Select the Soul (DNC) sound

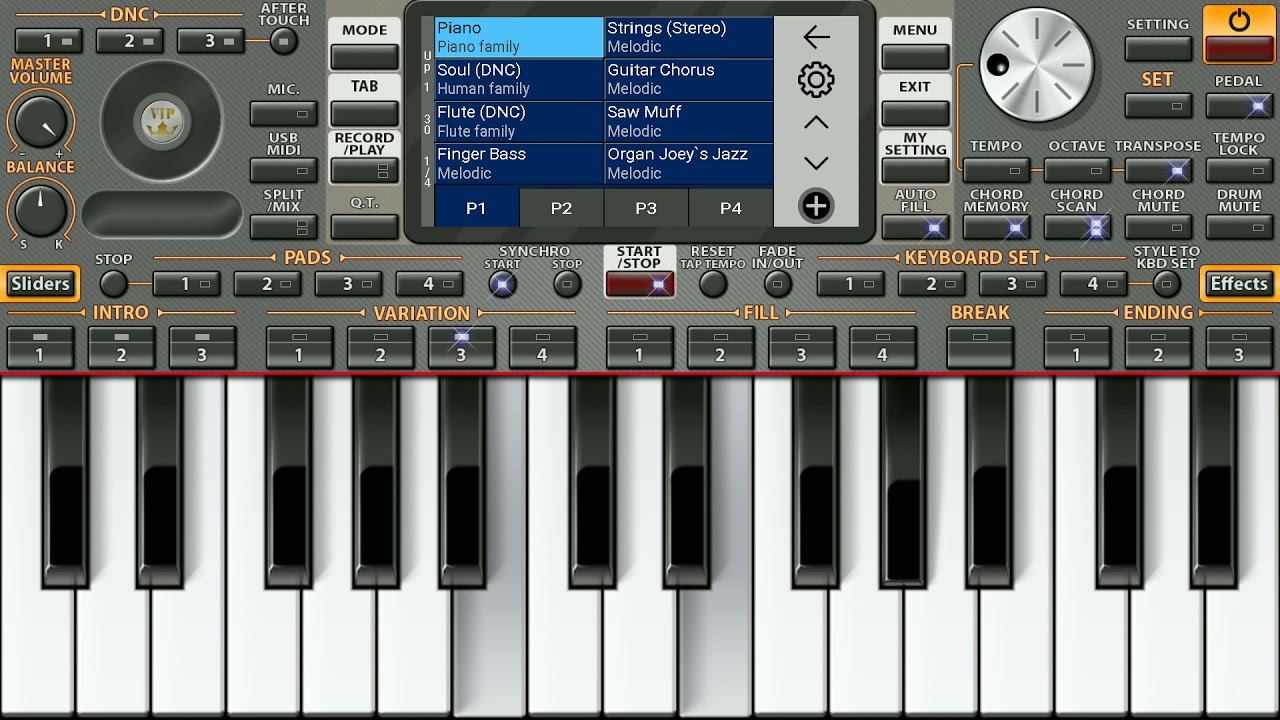(518, 79)
